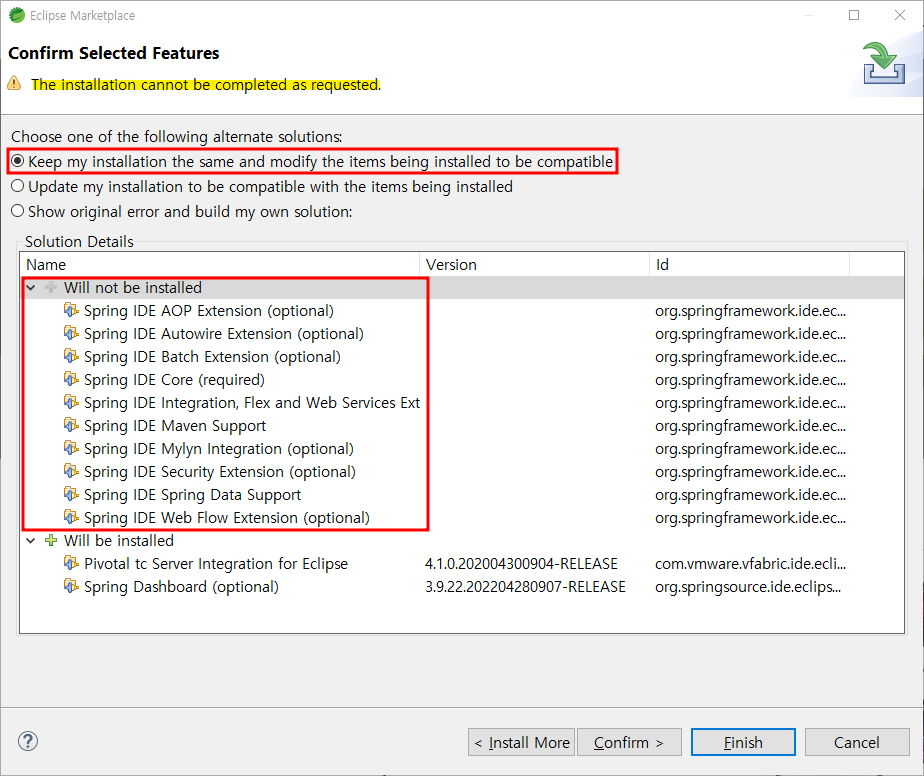Click the feature icon for Spring IDE Maven Support
The width and height of the screenshot is (924, 776).
[71, 425]
